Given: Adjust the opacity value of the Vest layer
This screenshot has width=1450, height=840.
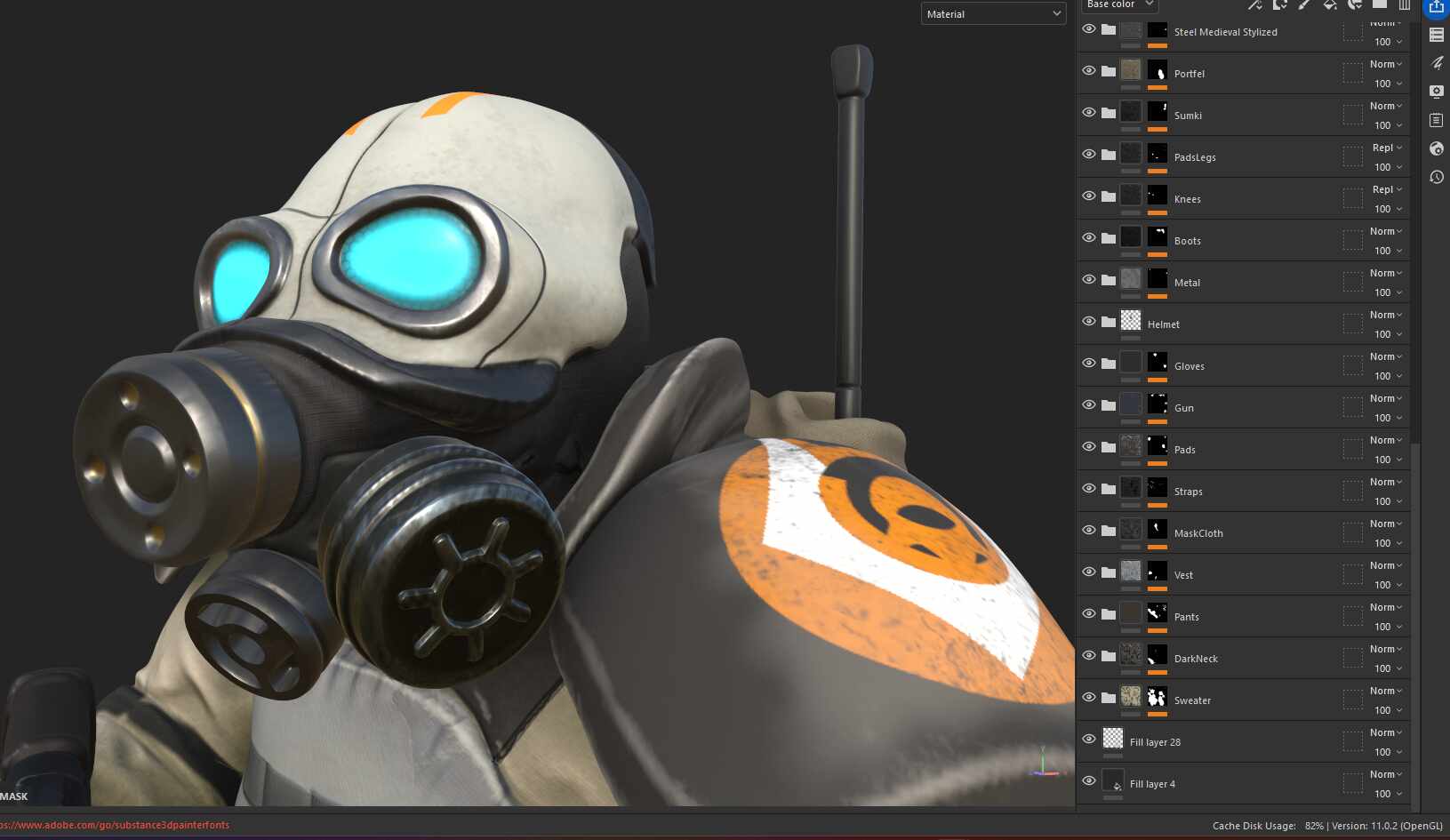Looking at the screenshot, I should [1384, 585].
